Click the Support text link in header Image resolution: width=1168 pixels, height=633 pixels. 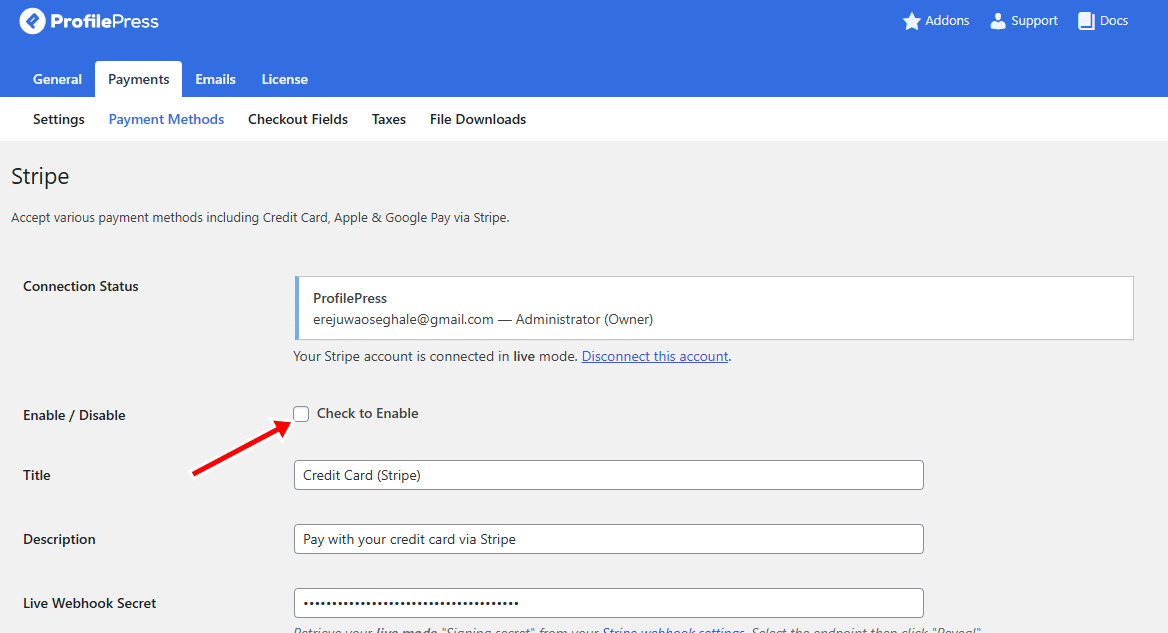click(1034, 21)
